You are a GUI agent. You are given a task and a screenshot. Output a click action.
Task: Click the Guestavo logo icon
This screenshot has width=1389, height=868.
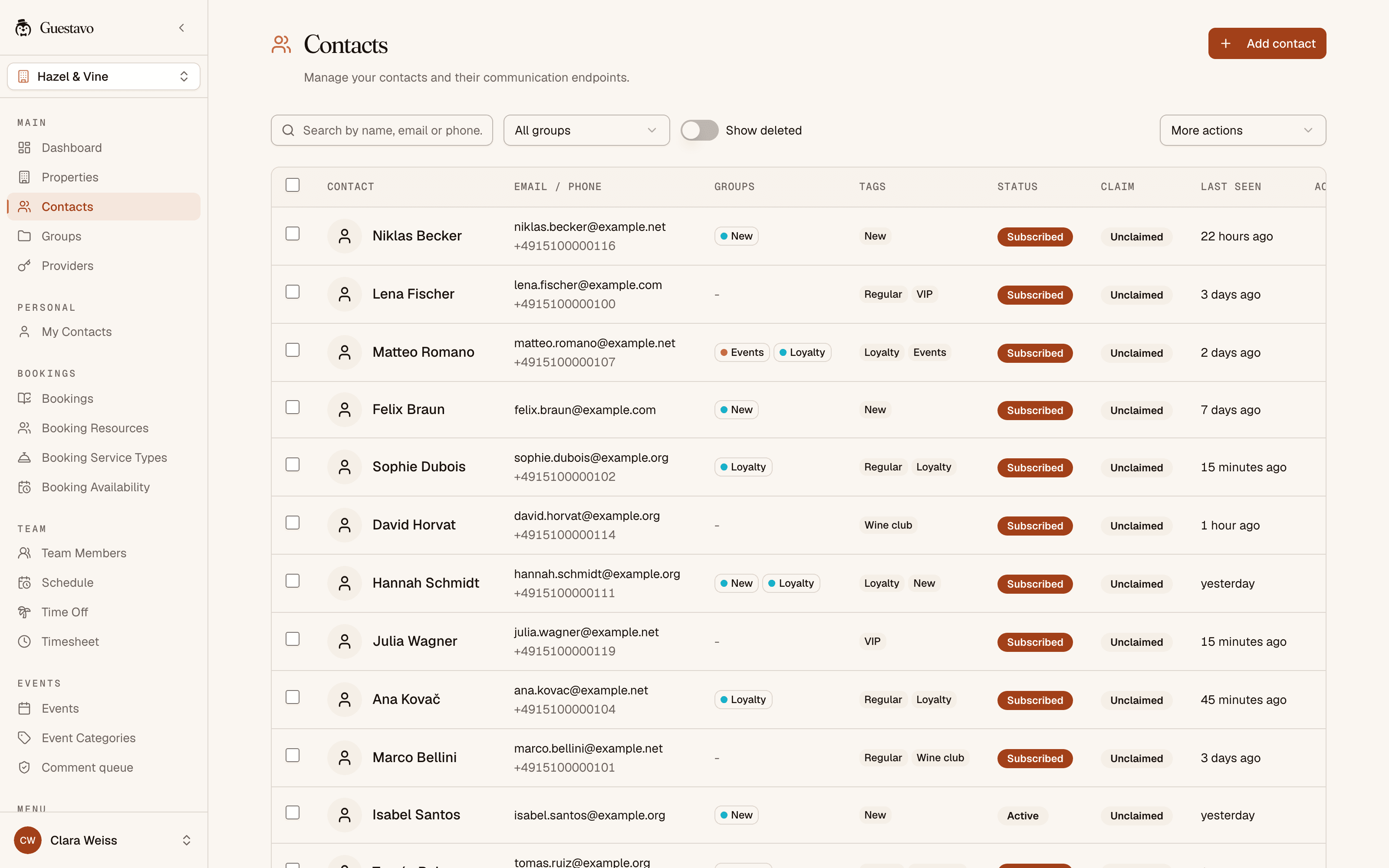(x=23, y=27)
